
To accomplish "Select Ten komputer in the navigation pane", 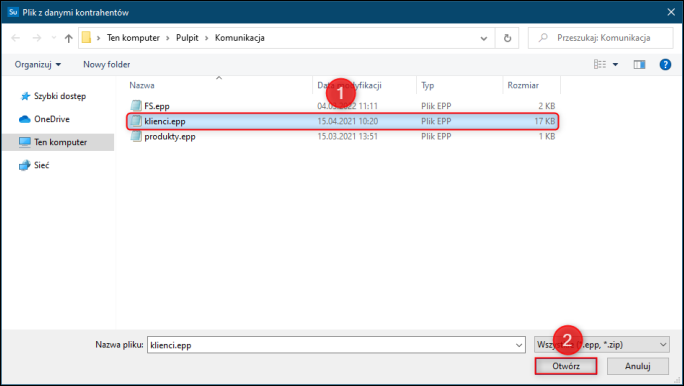I will pos(60,142).
